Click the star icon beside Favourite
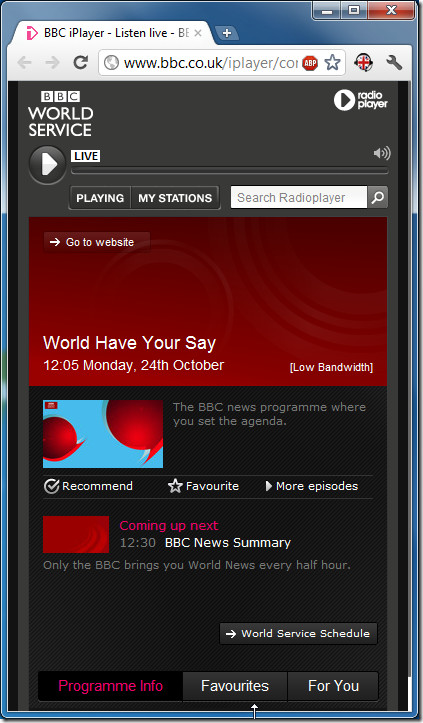Screen dimensions: 423x723 (x=175, y=486)
